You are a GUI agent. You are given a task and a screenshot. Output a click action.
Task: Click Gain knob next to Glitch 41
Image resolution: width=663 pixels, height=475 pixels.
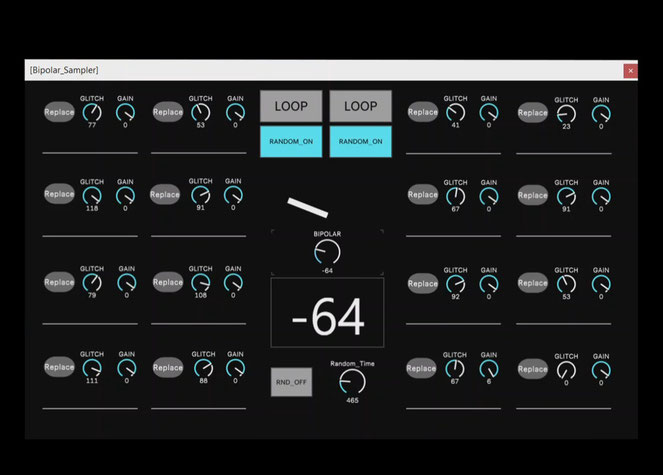point(489,113)
